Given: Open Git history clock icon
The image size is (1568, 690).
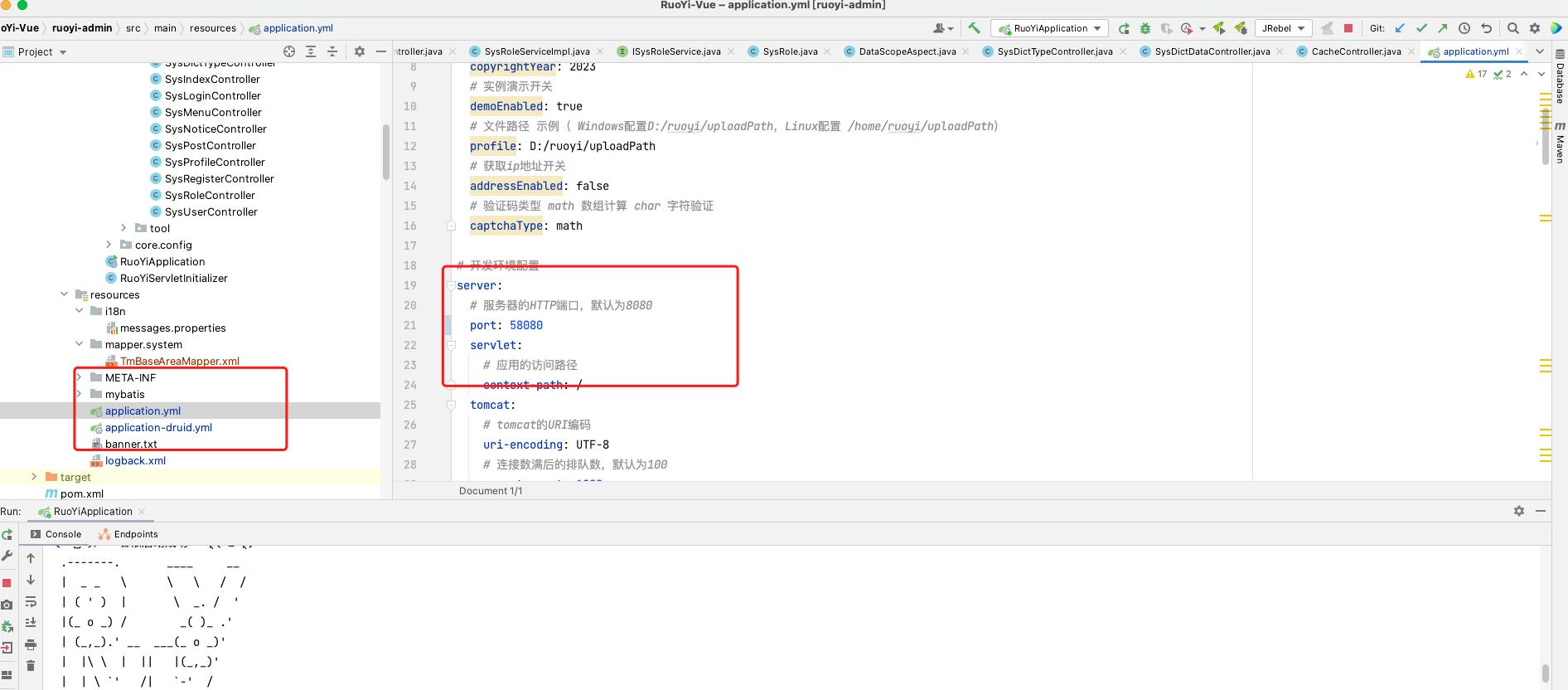Looking at the screenshot, I should point(1464,28).
